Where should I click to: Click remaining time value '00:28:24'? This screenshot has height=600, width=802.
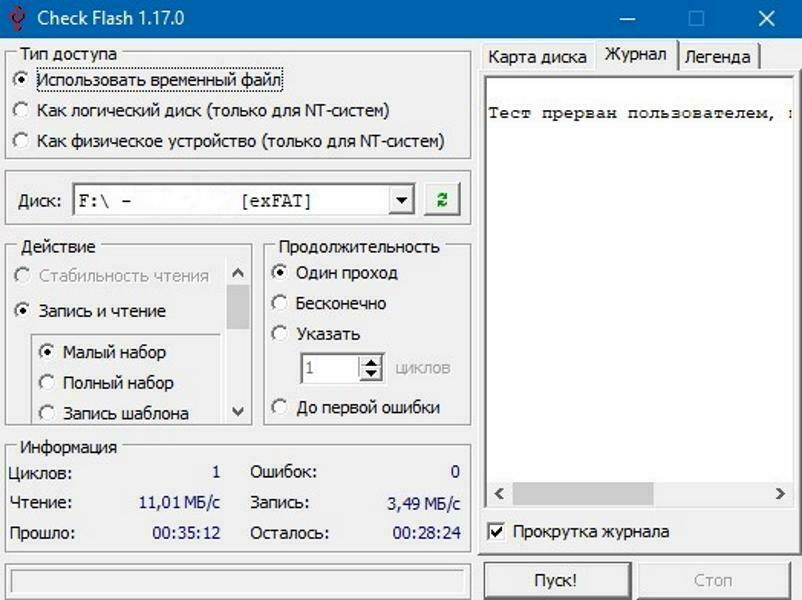click(427, 533)
